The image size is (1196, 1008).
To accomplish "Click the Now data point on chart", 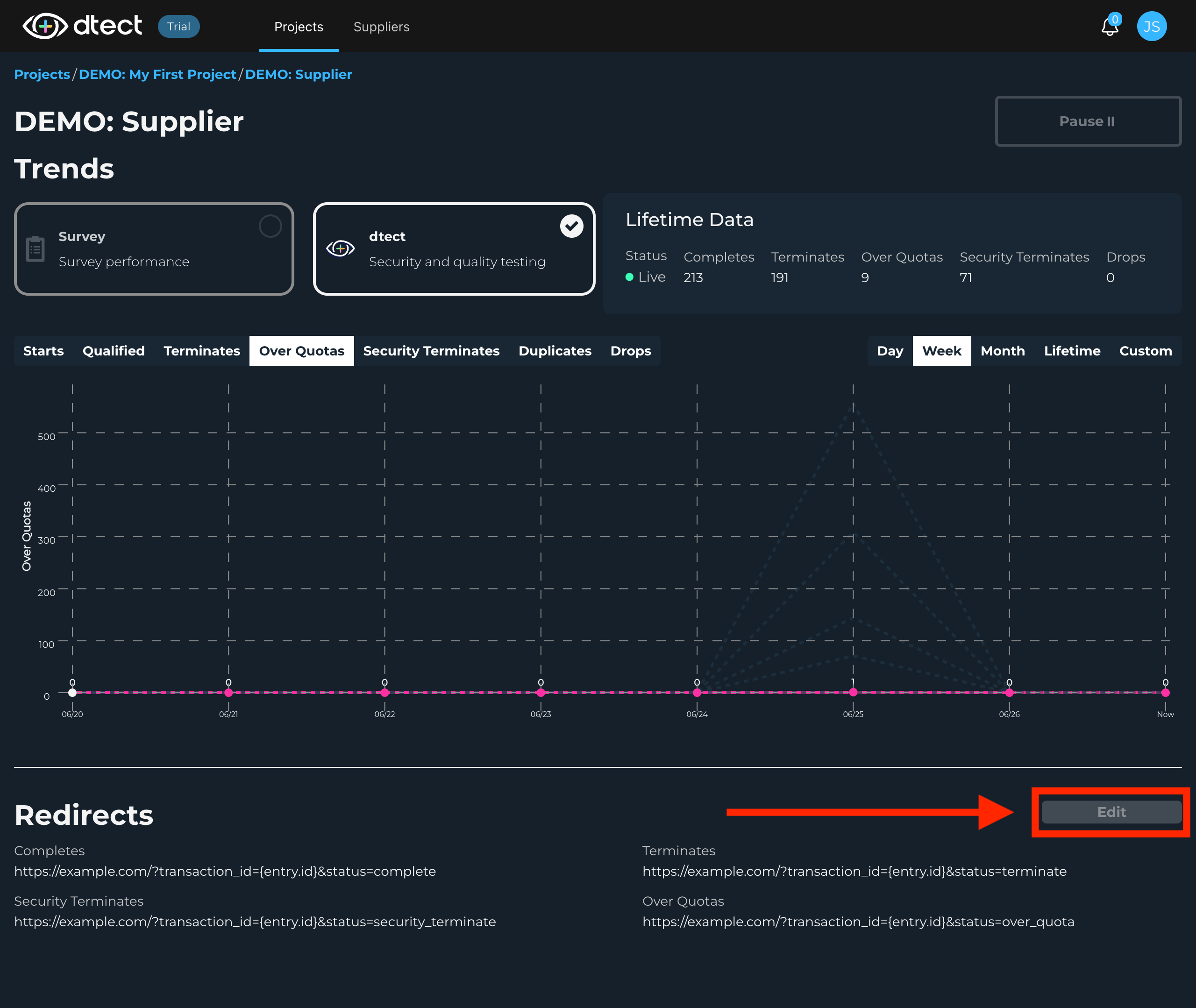I will pos(1165,693).
